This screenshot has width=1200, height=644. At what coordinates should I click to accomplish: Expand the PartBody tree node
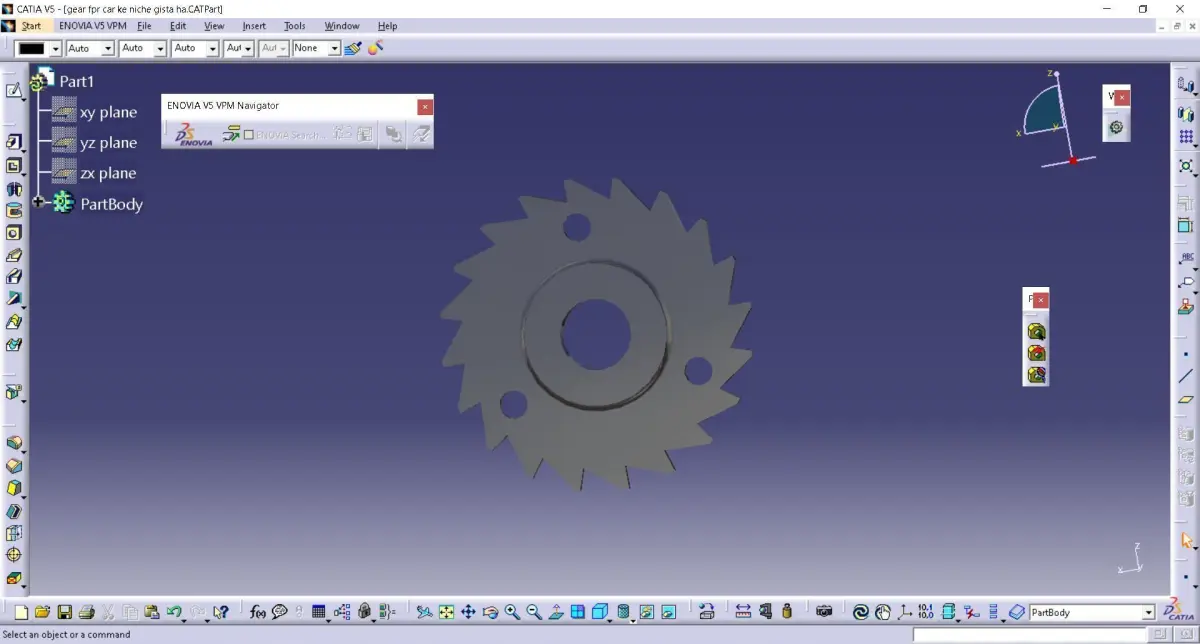click(39, 203)
